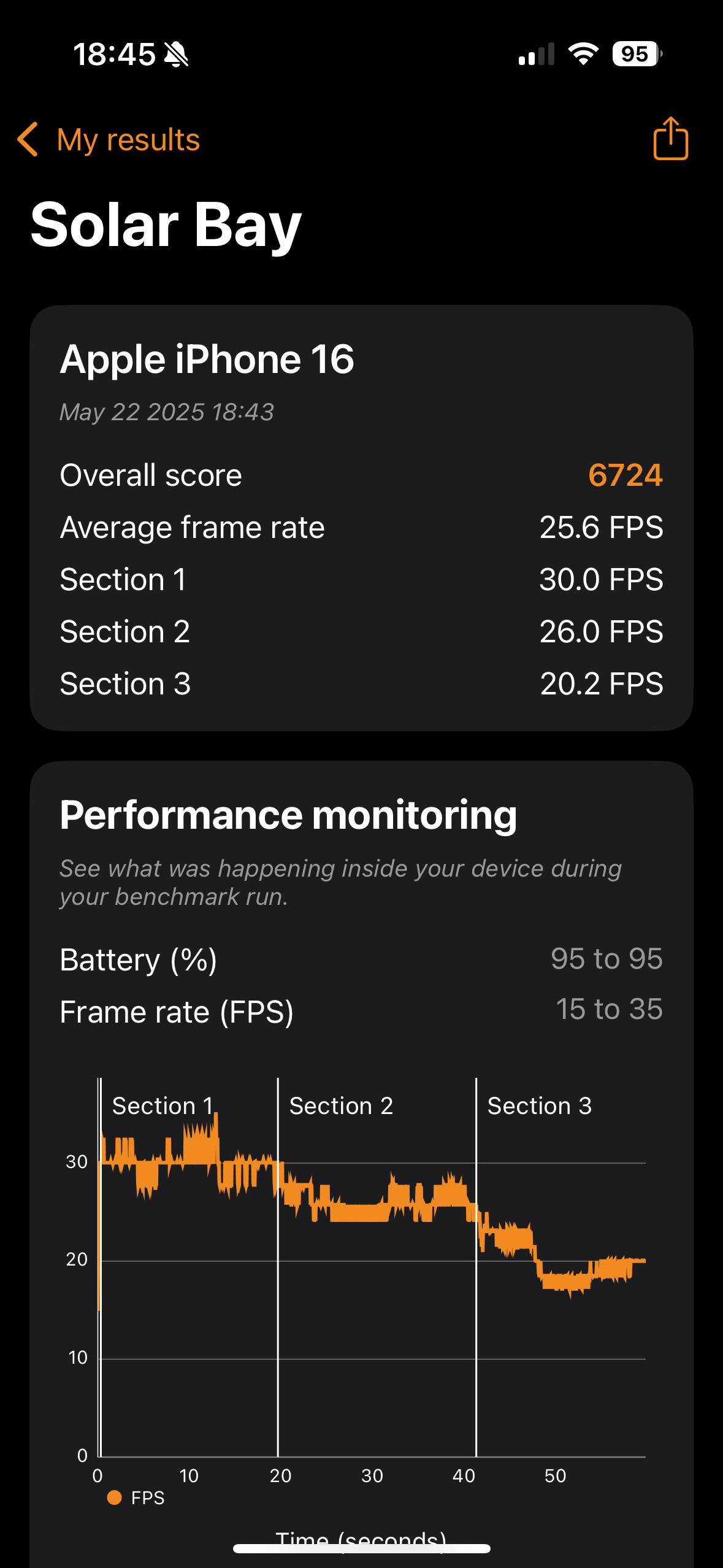The width and height of the screenshot is (723, 1568).
Task: Tap the cellular signal bars
Action: [536, 55]
